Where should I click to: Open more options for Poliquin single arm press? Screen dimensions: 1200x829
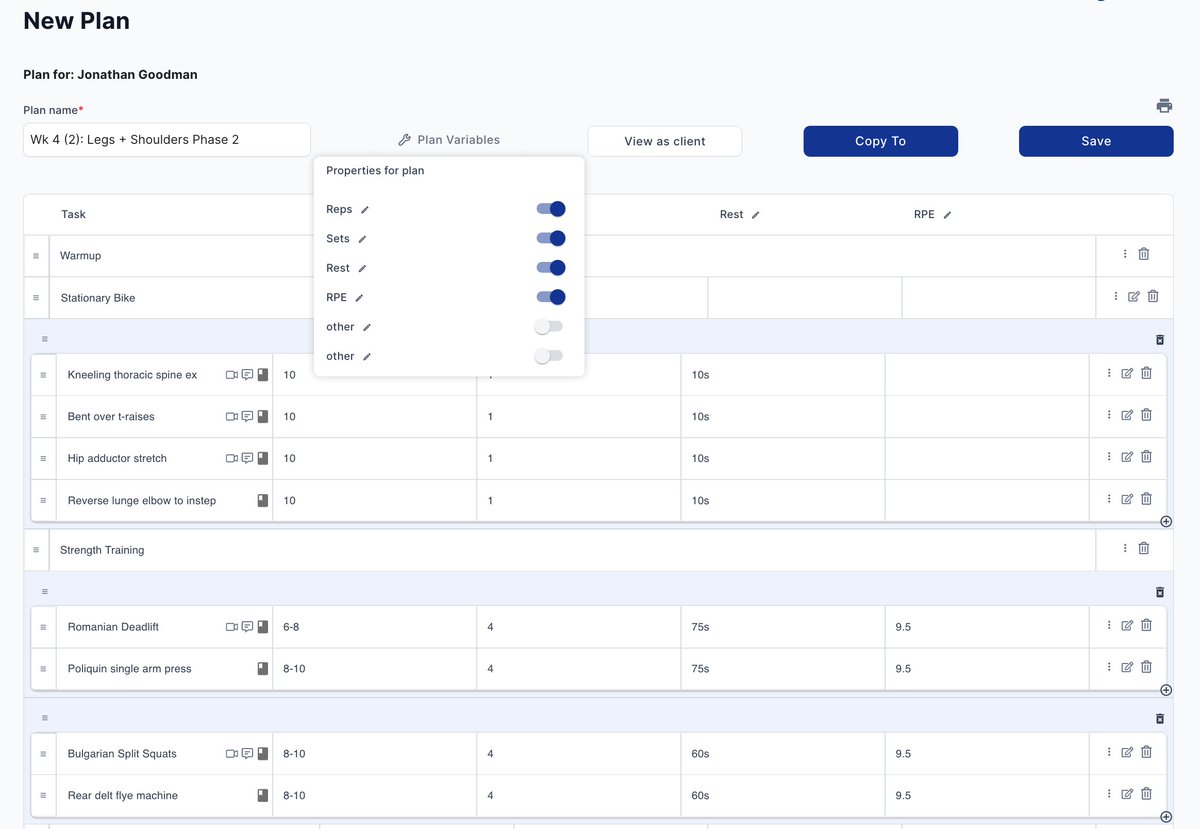pos(1109,667)
